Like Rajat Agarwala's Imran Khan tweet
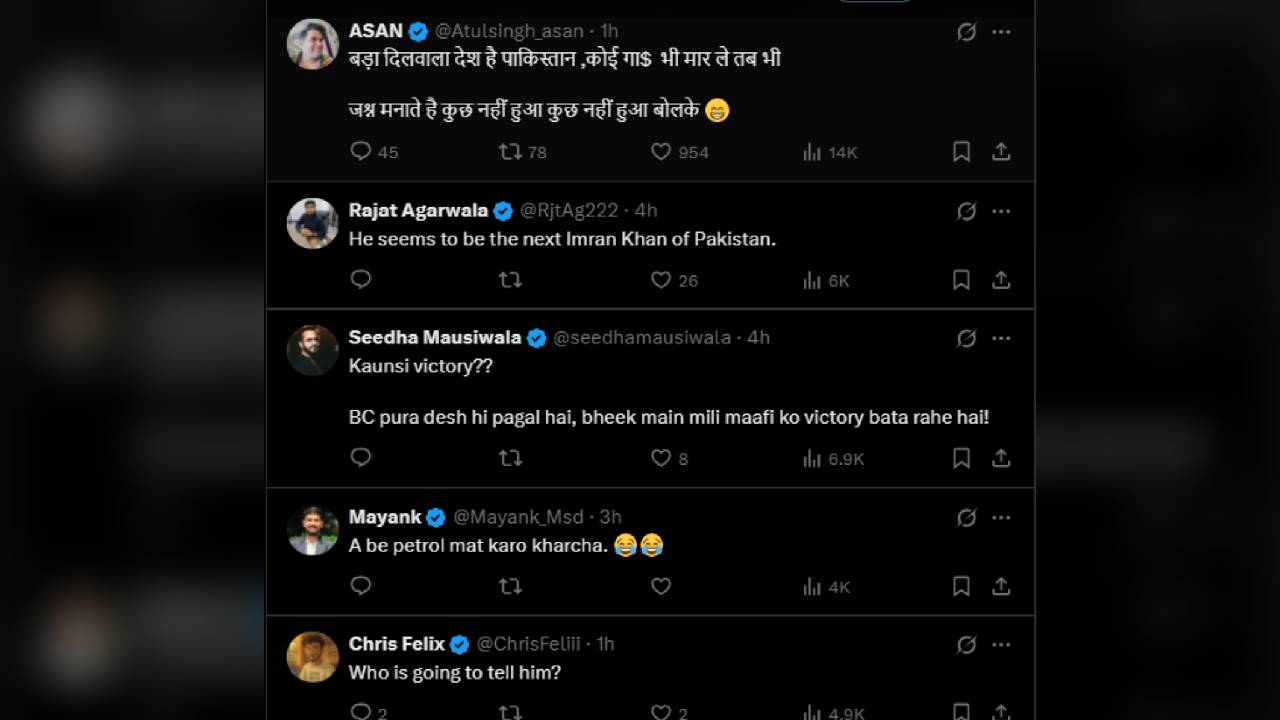 click(x=661, y=280)
